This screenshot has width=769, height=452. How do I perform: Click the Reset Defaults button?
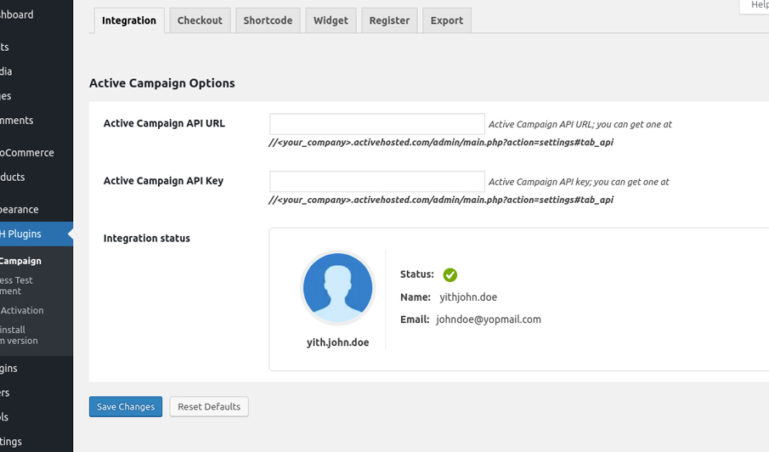click(209, 406)
